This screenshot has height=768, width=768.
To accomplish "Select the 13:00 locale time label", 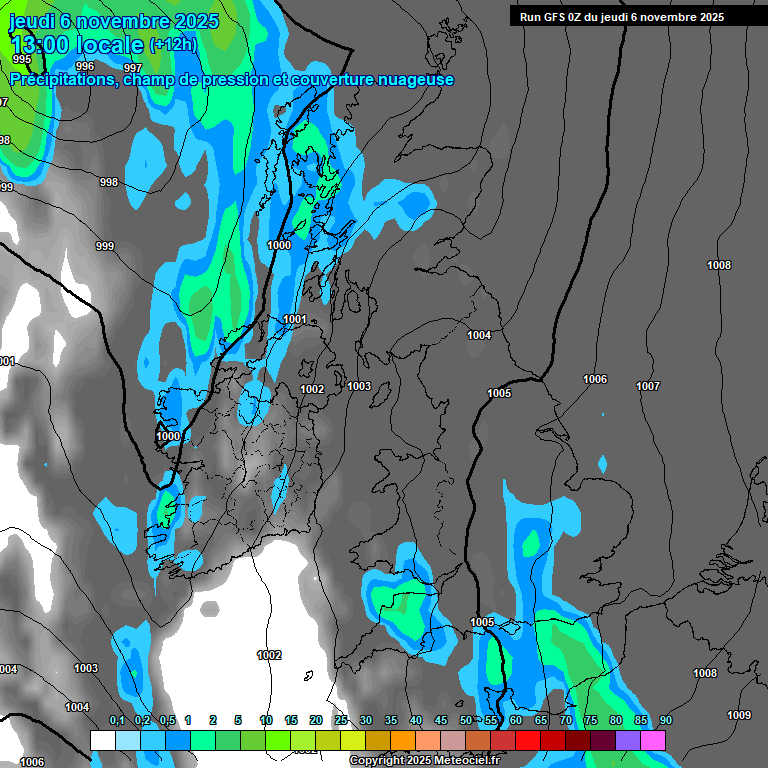I will click(x=77, y=45).
